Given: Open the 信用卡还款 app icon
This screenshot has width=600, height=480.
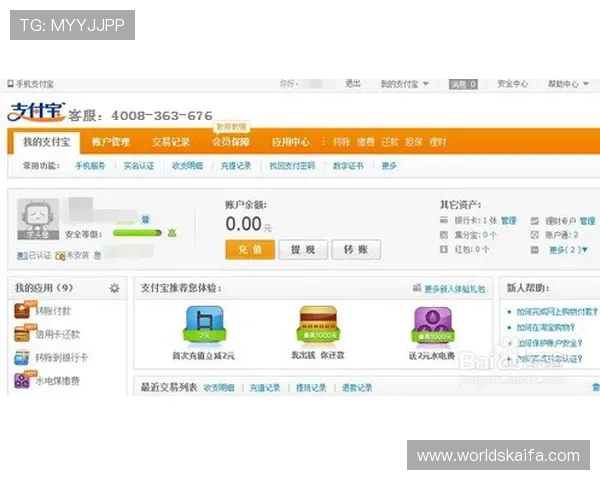Looking at the screenshot, I should pyautogui.click(x=22, y=334).
